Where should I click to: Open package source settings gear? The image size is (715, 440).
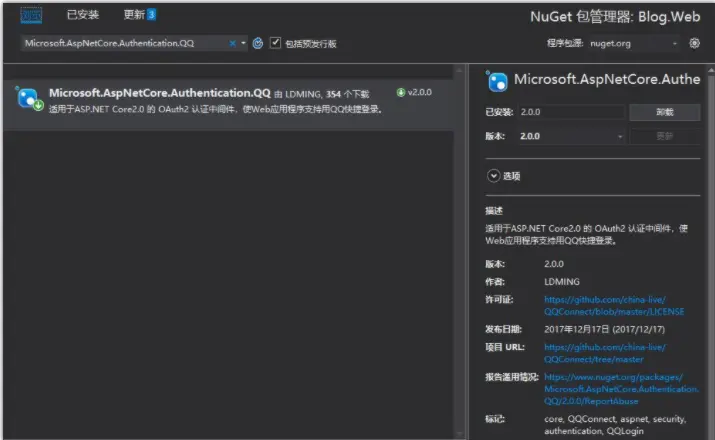(x=694, y=43)
